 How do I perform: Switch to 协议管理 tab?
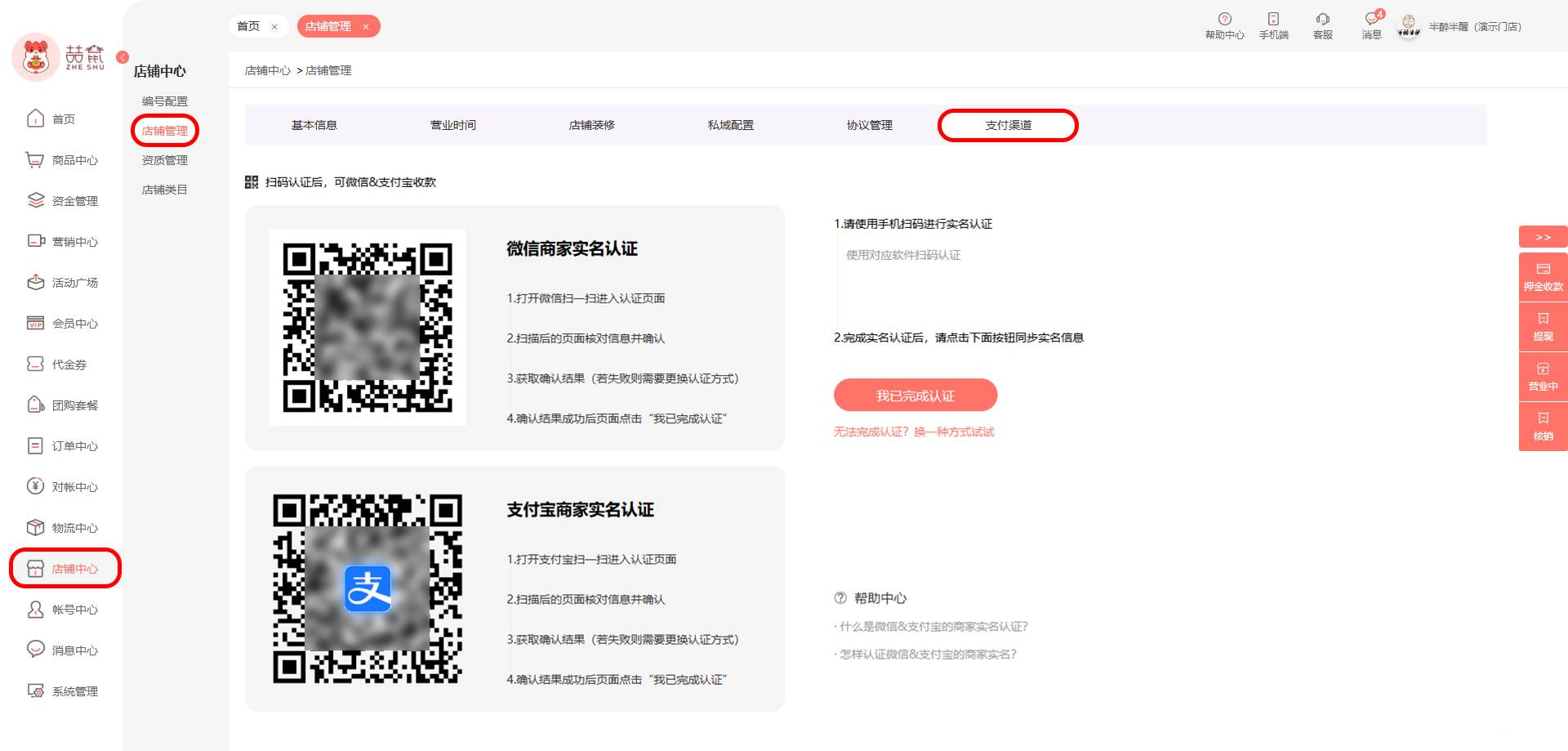(x=870, y=125)
